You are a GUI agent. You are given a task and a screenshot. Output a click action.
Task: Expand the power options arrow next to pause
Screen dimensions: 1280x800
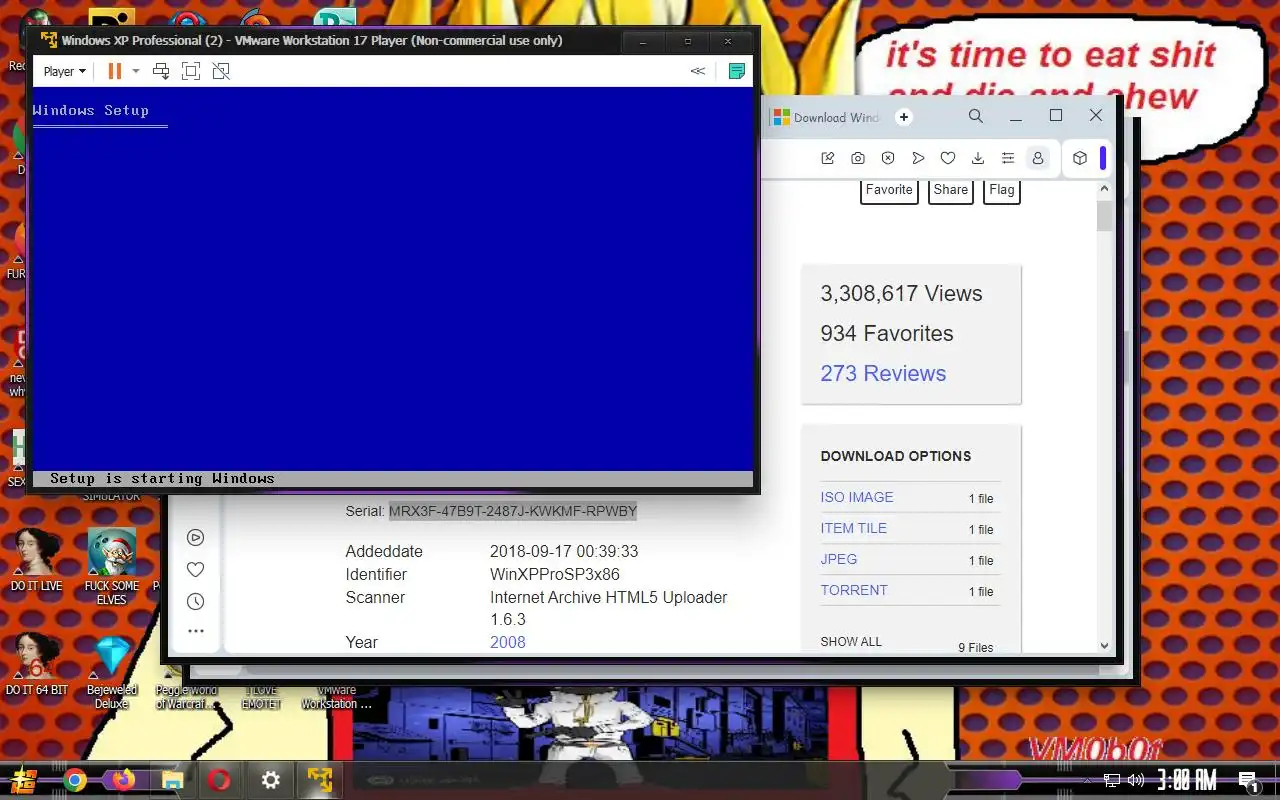coord(136,71)
